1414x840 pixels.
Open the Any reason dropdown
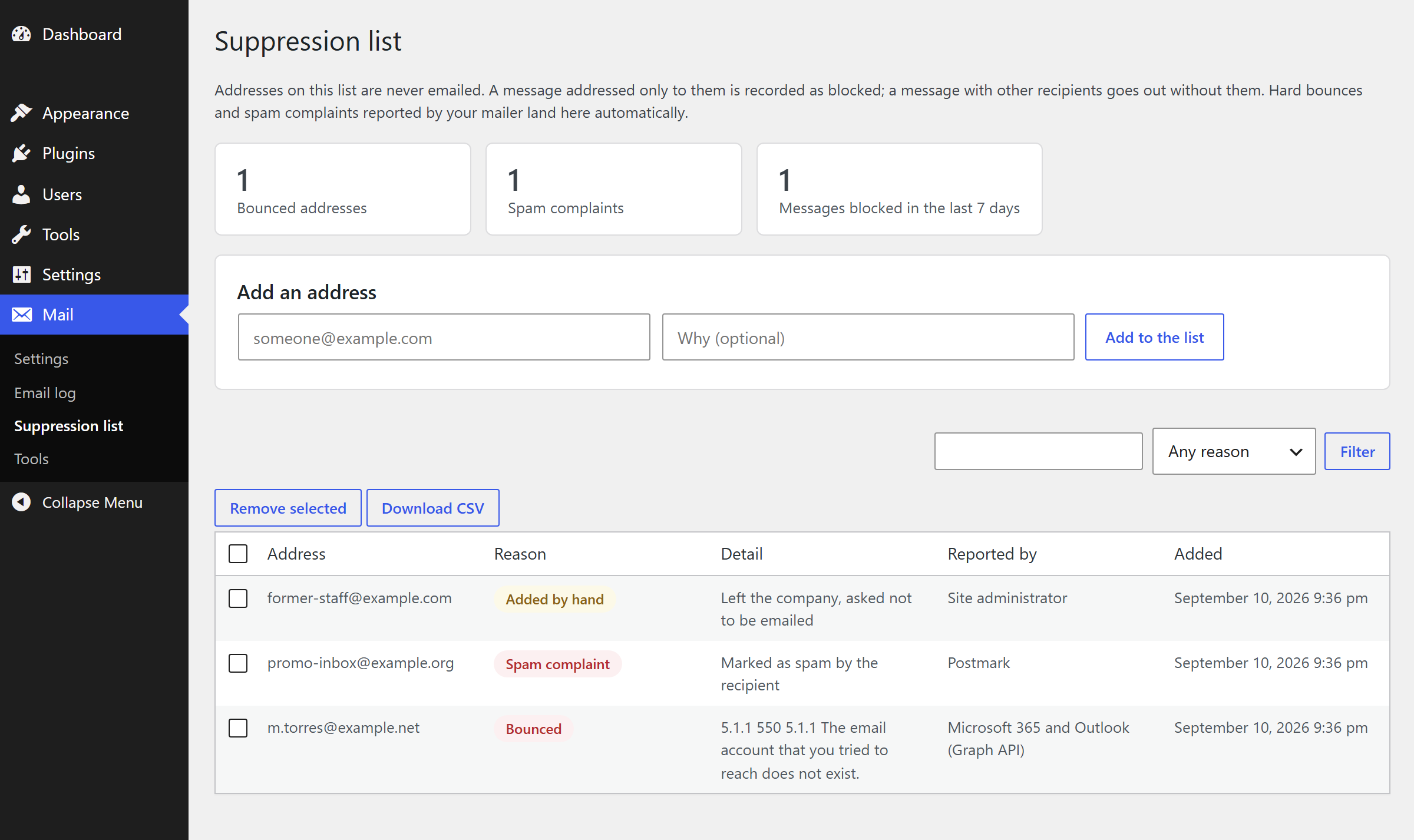coord(1234,451)
